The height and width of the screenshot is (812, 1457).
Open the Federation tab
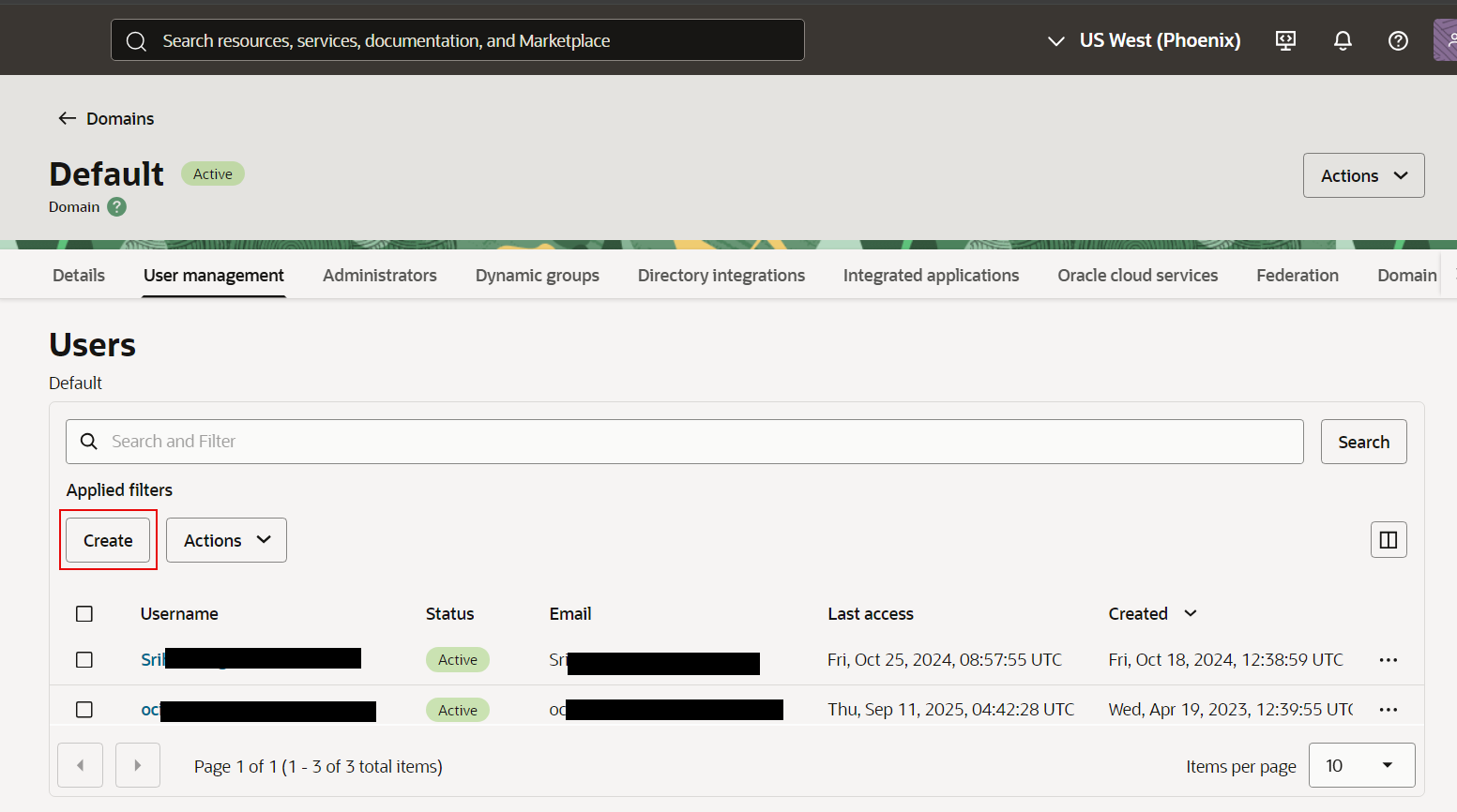1297,276
